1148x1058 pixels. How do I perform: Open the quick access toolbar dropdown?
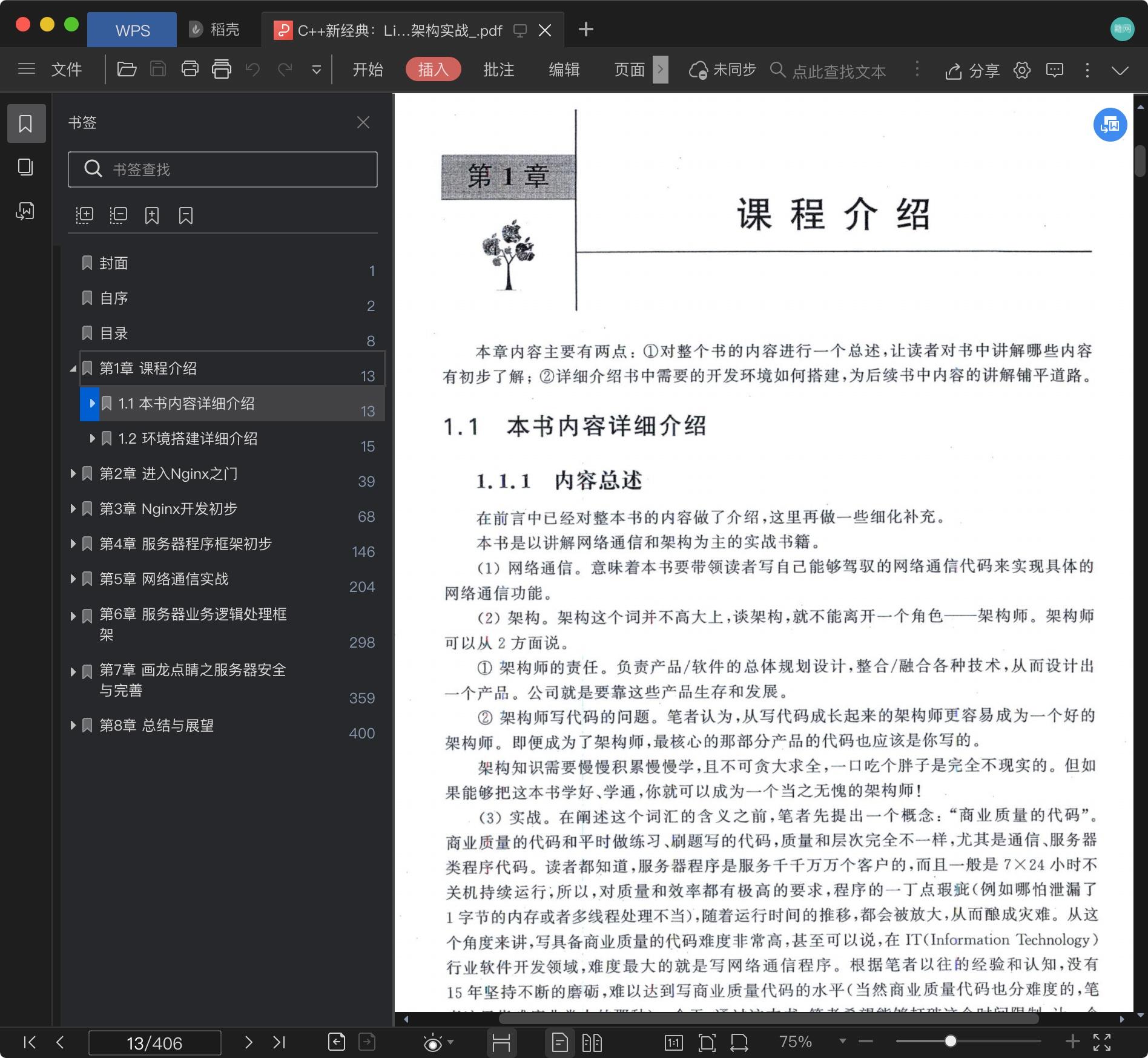tap(316, 70)
